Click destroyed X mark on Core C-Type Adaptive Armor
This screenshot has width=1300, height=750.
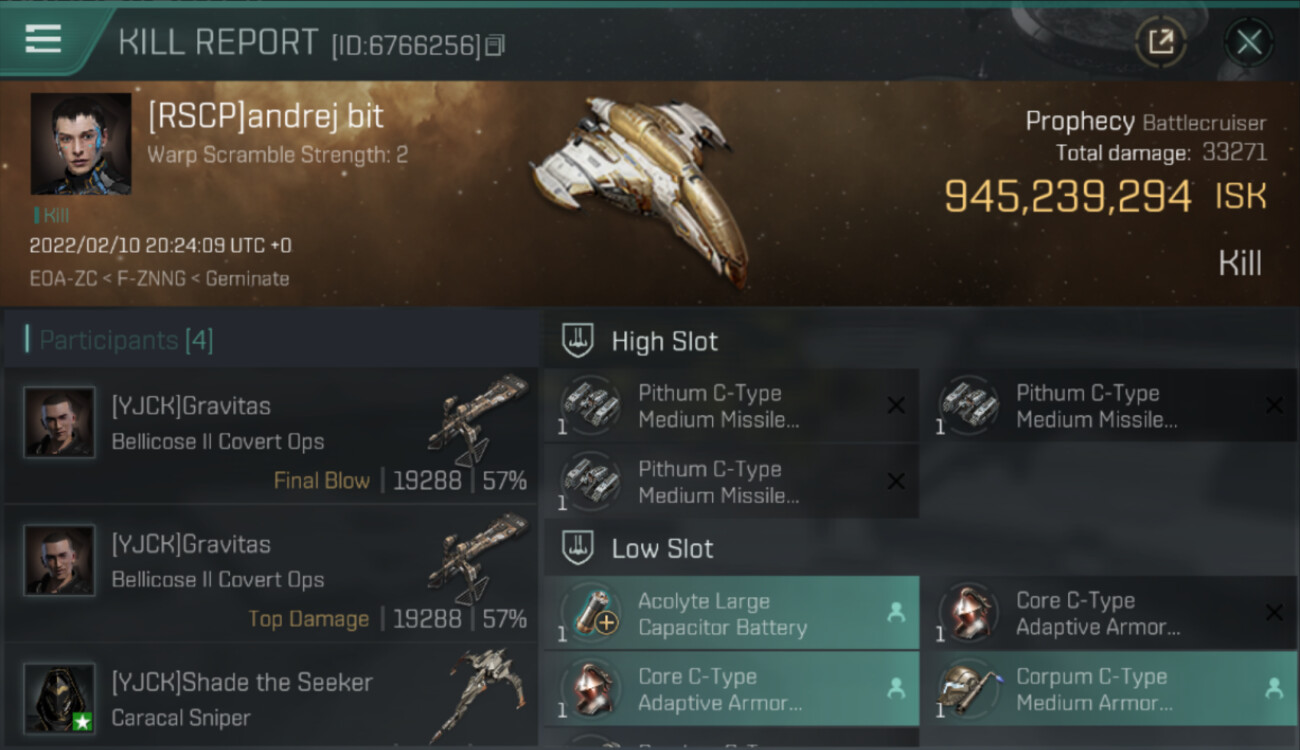pyautogui.click(x=1273, y=613)
